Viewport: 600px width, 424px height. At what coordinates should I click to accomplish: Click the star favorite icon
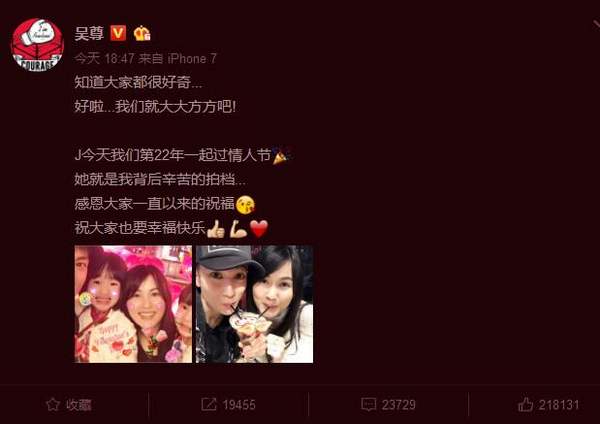(x=53, y=404)
